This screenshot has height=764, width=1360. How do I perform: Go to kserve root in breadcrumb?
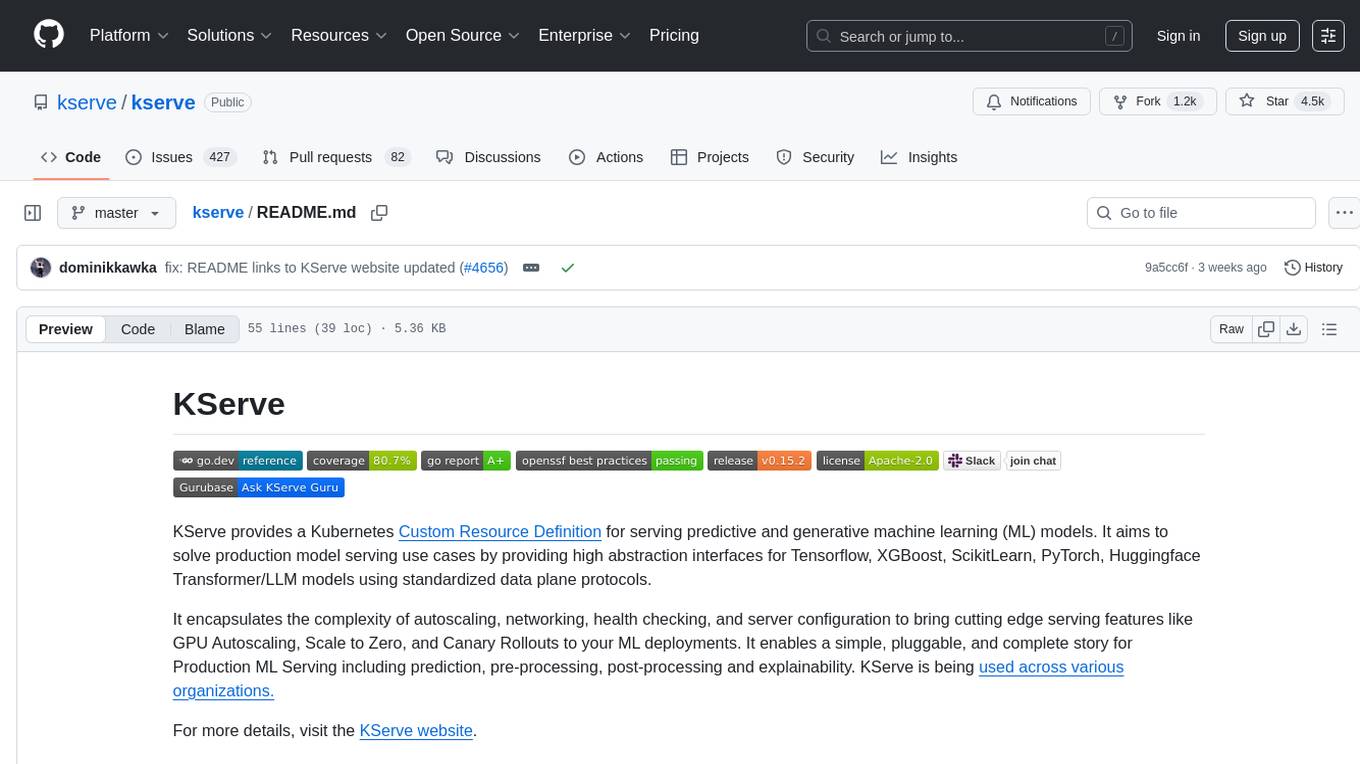coord(218,213)
